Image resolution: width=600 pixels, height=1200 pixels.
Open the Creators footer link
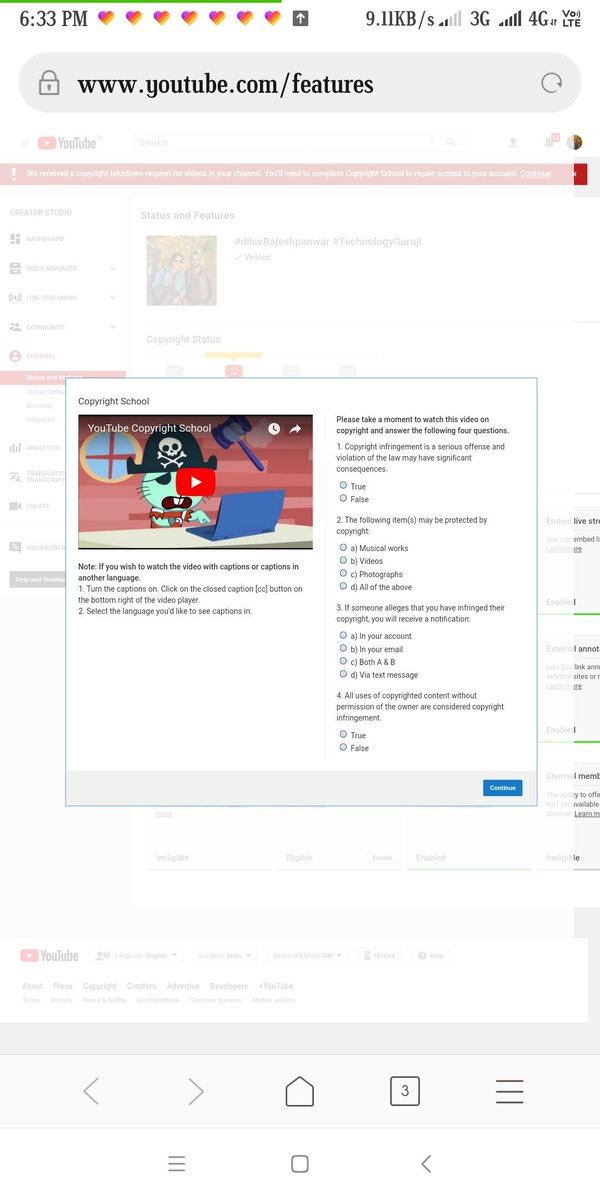[142, 986]
